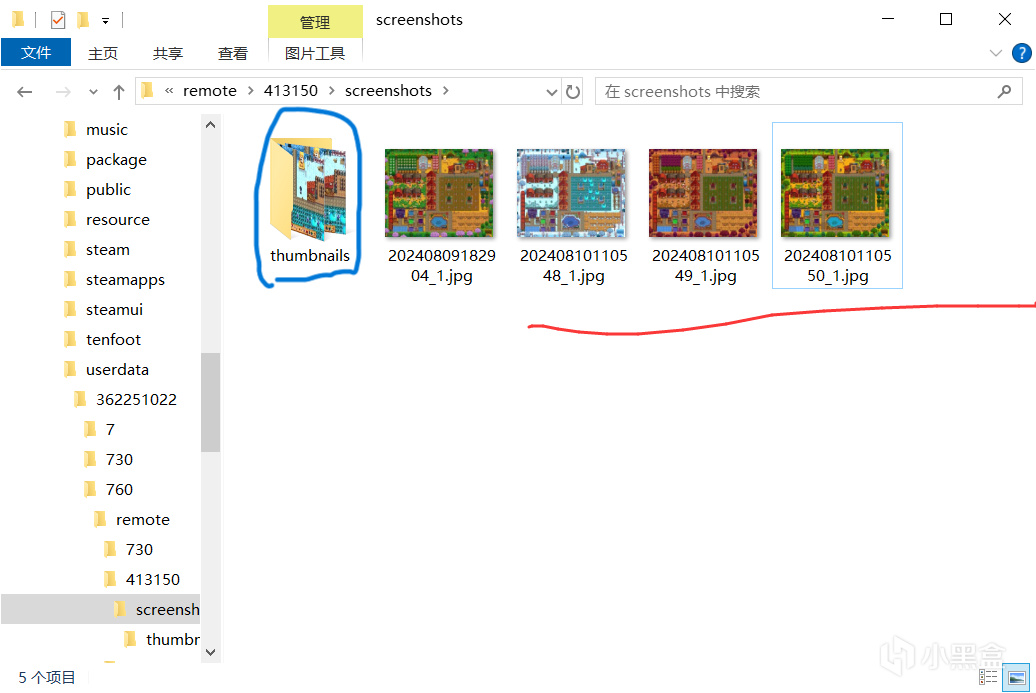Switch to the 共享 ribbon tab
Image resolution: width=1036 pixels, height=693 pixels.
[168, 54]
